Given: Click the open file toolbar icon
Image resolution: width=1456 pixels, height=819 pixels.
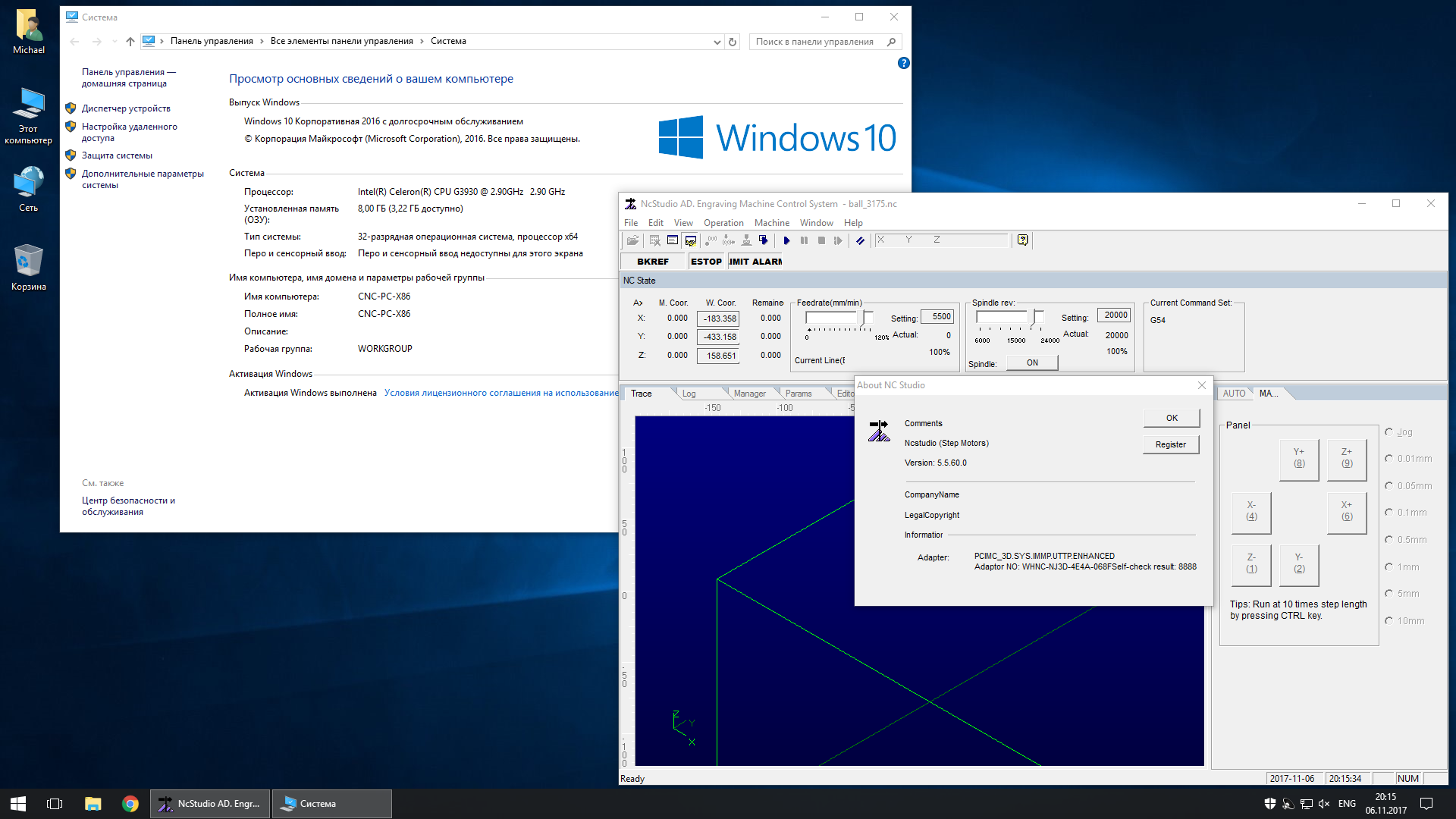Looking at the screenshot, I should click(x=632, y=240).
